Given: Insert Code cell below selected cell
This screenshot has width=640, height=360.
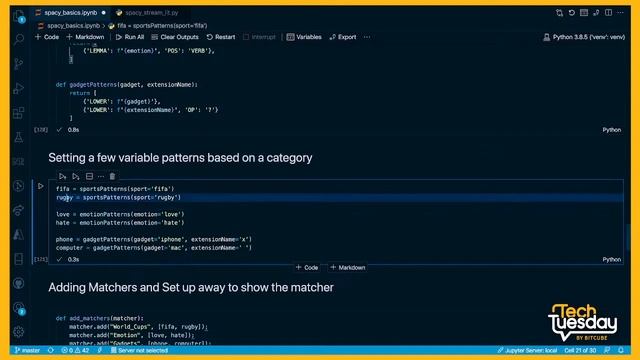Looking at the screenshot, I should click(x=307, y=268).
